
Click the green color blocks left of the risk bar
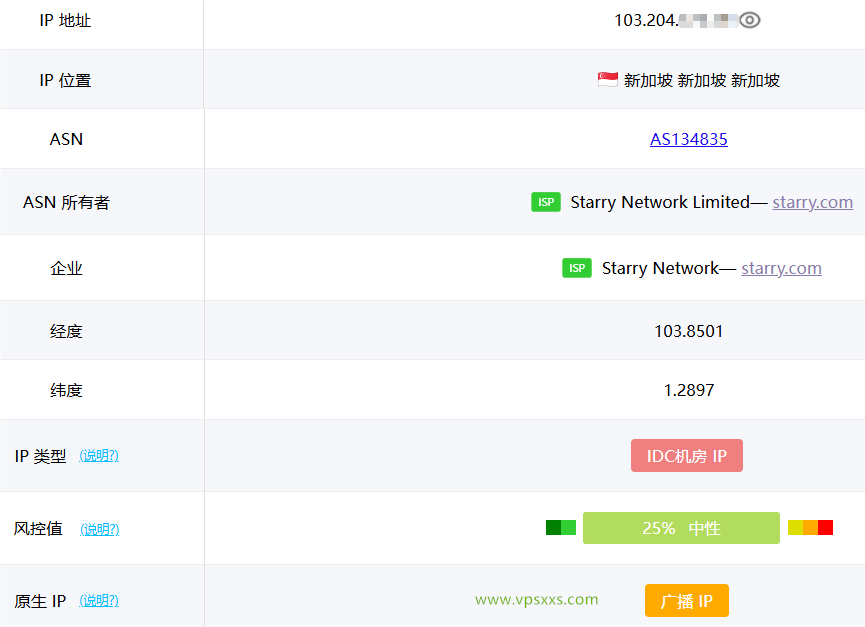tap(560, 527)
